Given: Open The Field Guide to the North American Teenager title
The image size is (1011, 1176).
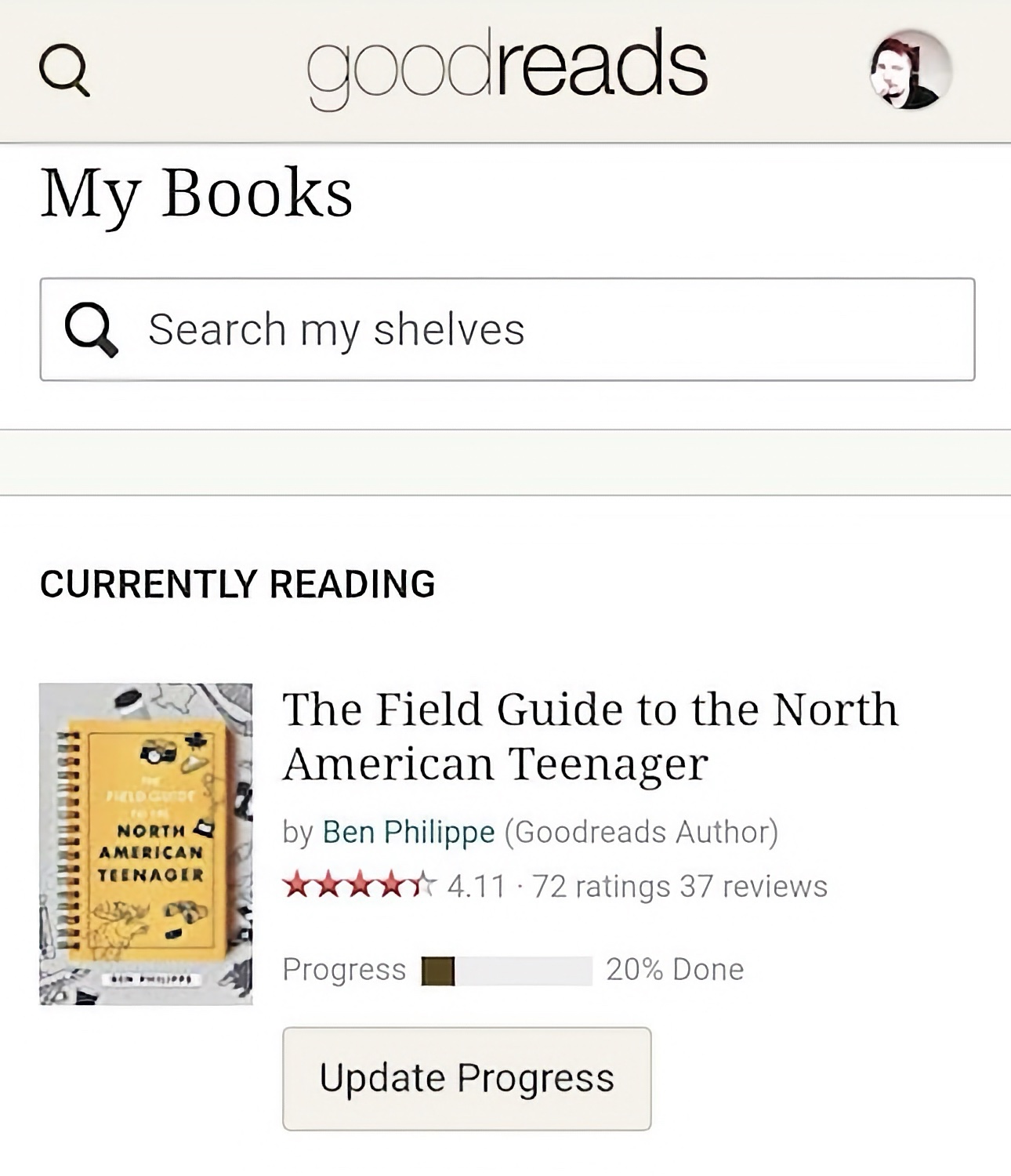Looking at the screenshot, I should 590,735.
